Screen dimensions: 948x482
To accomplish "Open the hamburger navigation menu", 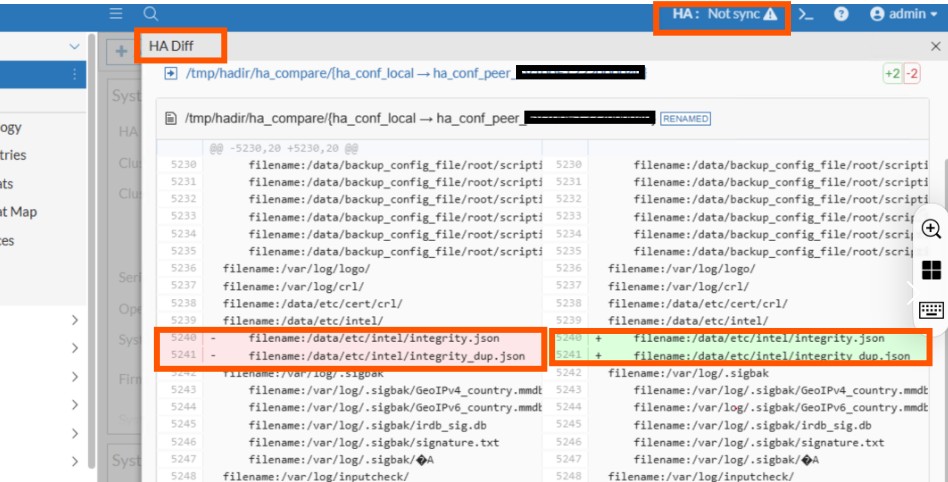I will (x=116, y=13).
